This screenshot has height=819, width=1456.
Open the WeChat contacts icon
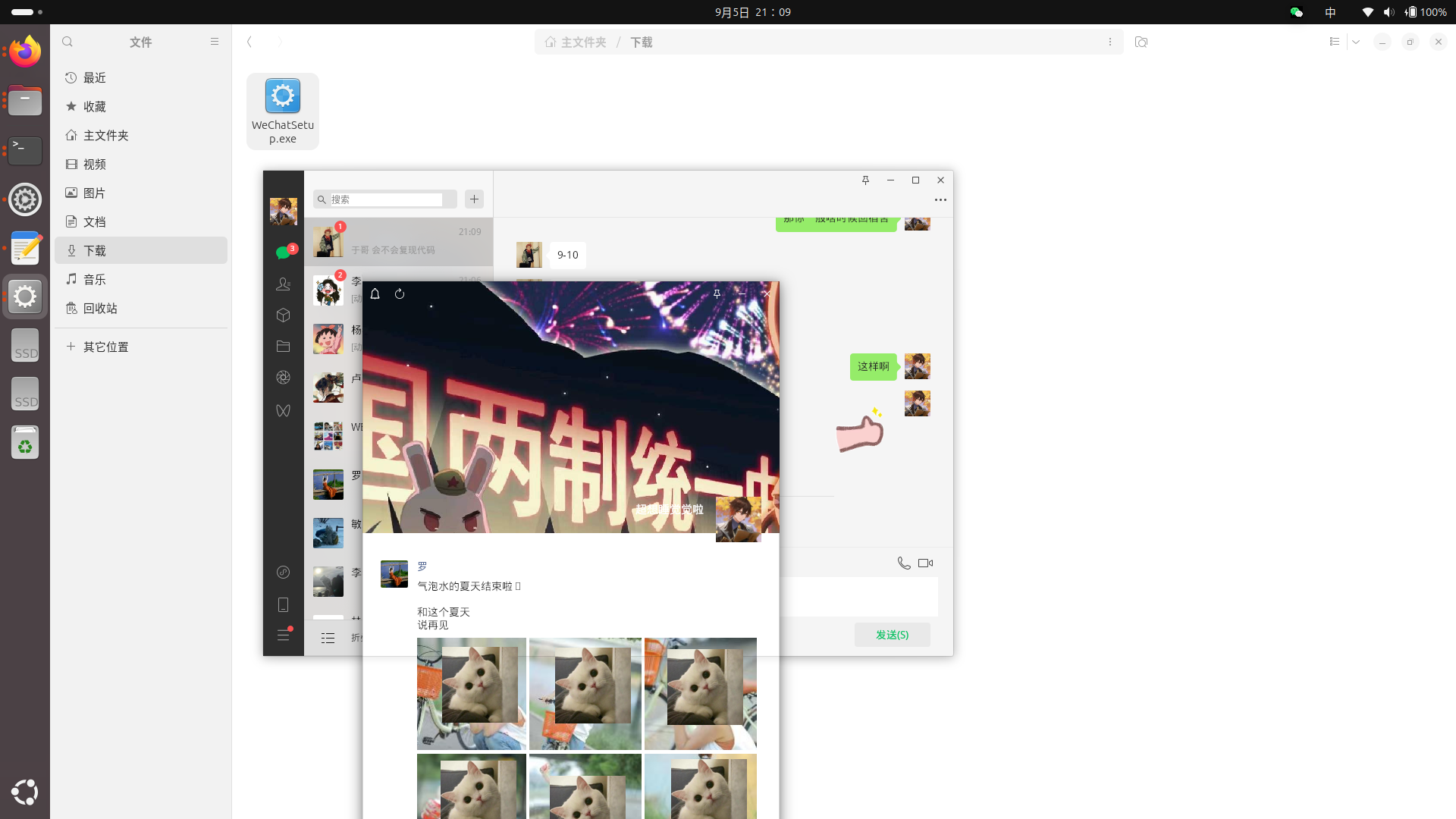coord(284,284)
